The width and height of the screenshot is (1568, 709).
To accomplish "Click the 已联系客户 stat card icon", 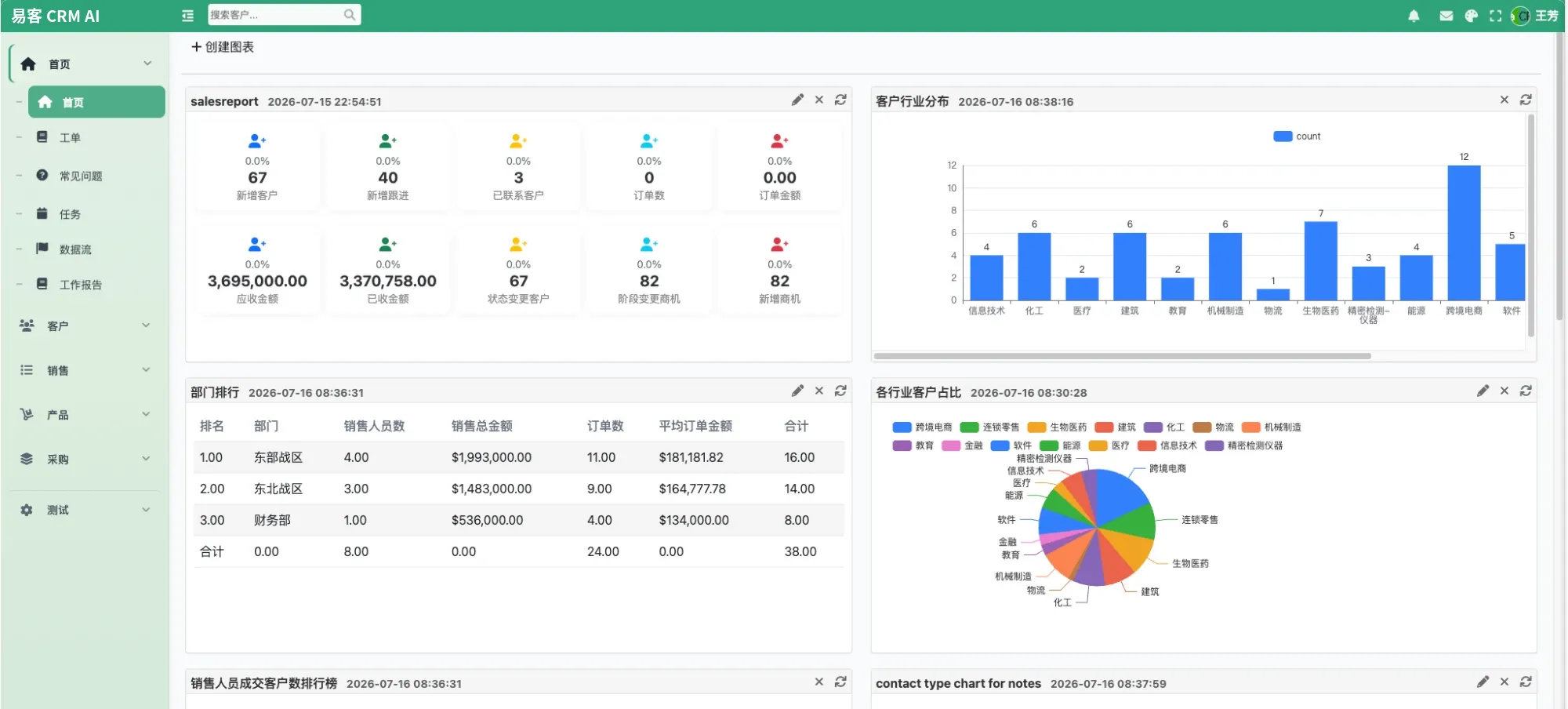I will [518, 141].
